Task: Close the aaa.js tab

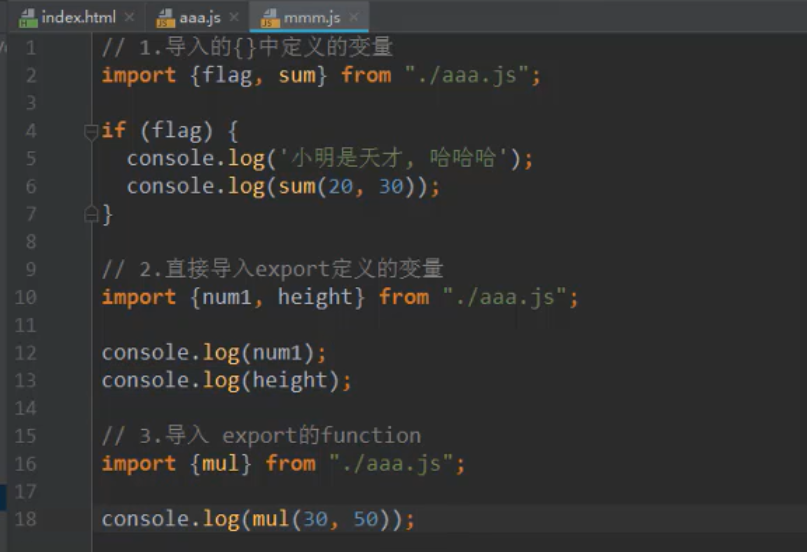Action: tap(234, 17)
